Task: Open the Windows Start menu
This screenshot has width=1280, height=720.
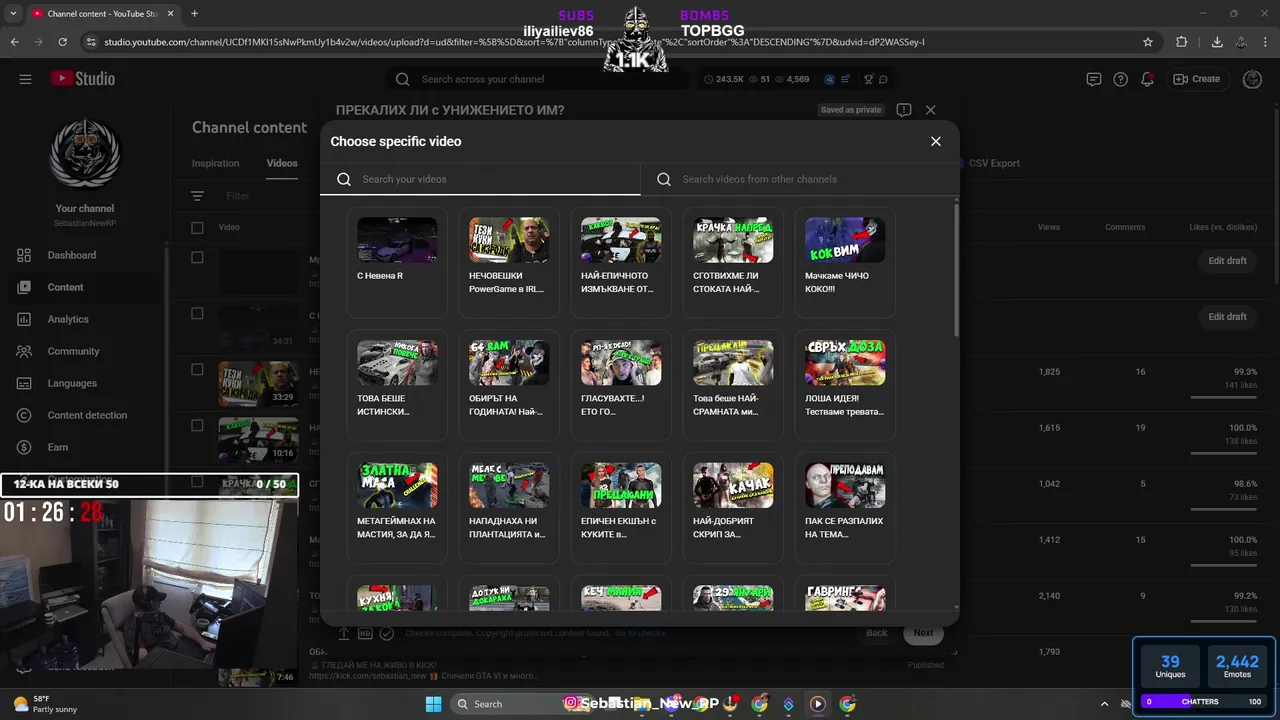Action: (433, 704)
